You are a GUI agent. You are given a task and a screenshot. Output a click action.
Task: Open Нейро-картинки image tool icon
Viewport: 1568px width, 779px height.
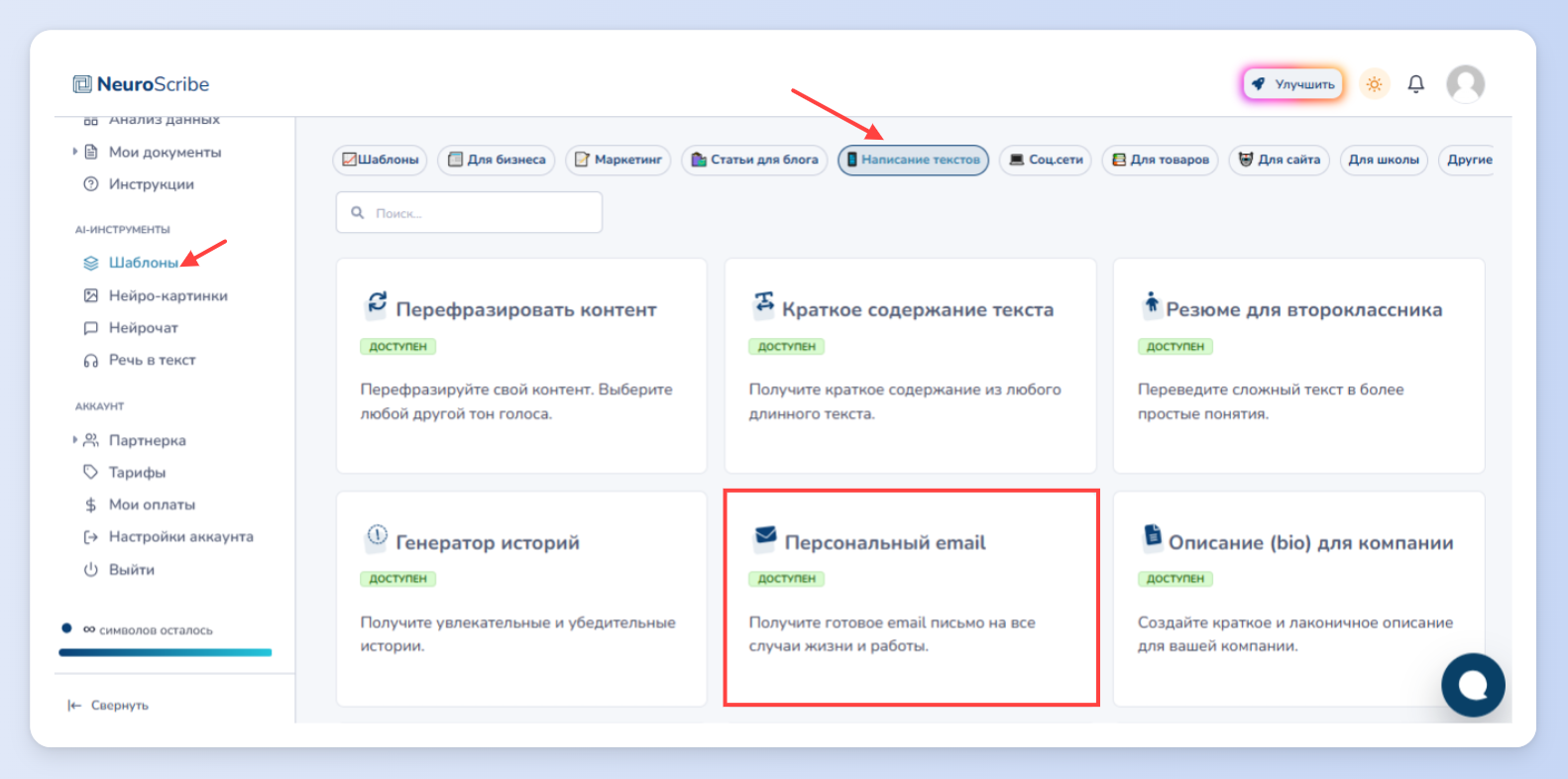(x=91, y=295)
